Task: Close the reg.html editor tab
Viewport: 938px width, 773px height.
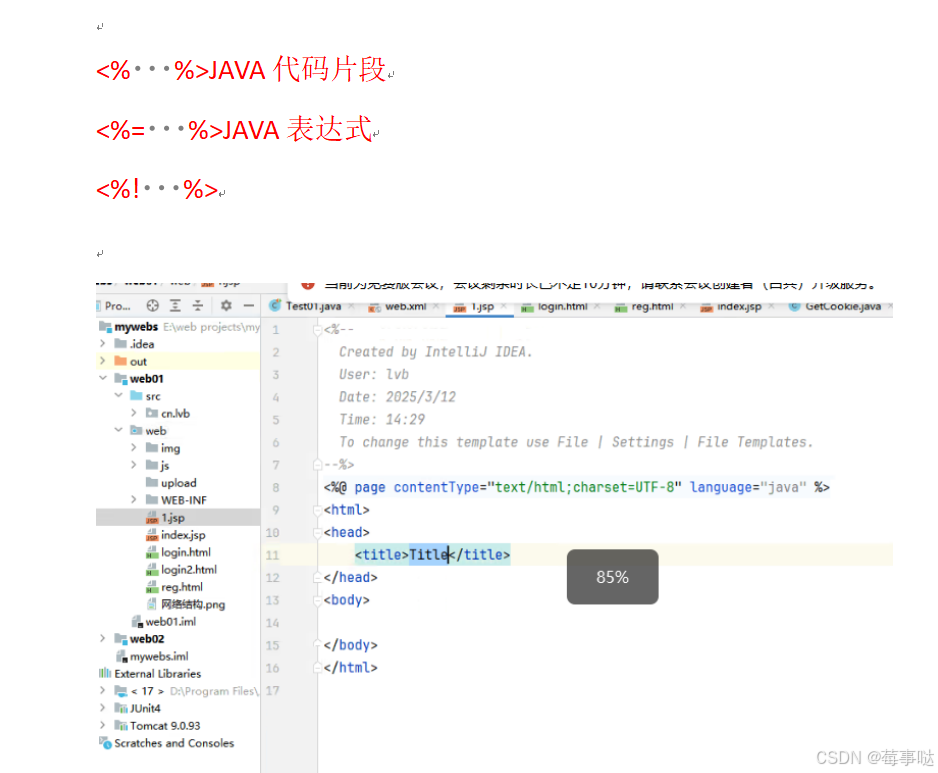Action: 682,307
